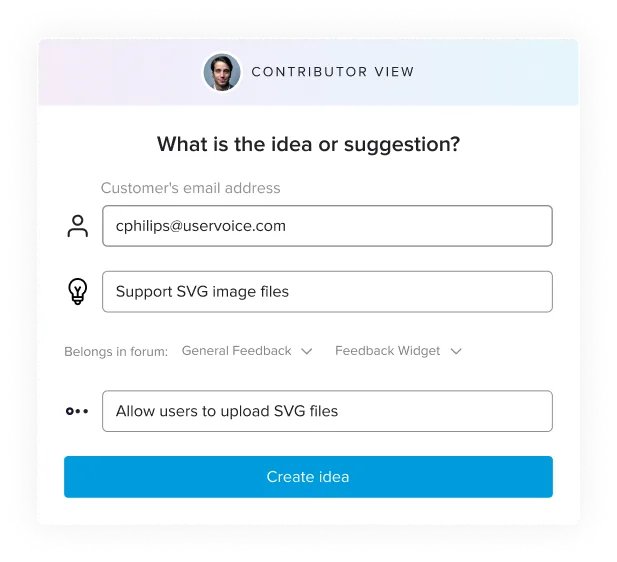Viewport: 617px width, 562px height.
Task: Focus the Allow users to upload SVG field
Action: coord(327,411)
